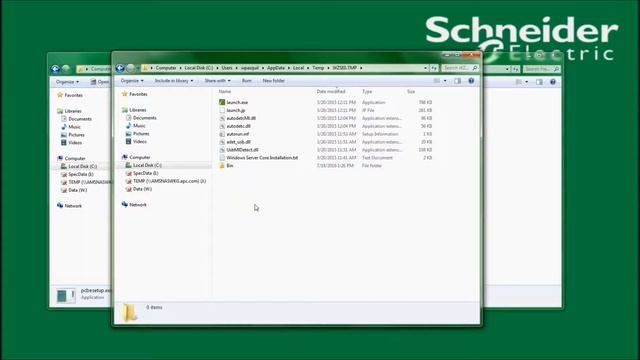Open the view options arrow in the rear window
The image size is (640, 360).
[x=527, y=82]
